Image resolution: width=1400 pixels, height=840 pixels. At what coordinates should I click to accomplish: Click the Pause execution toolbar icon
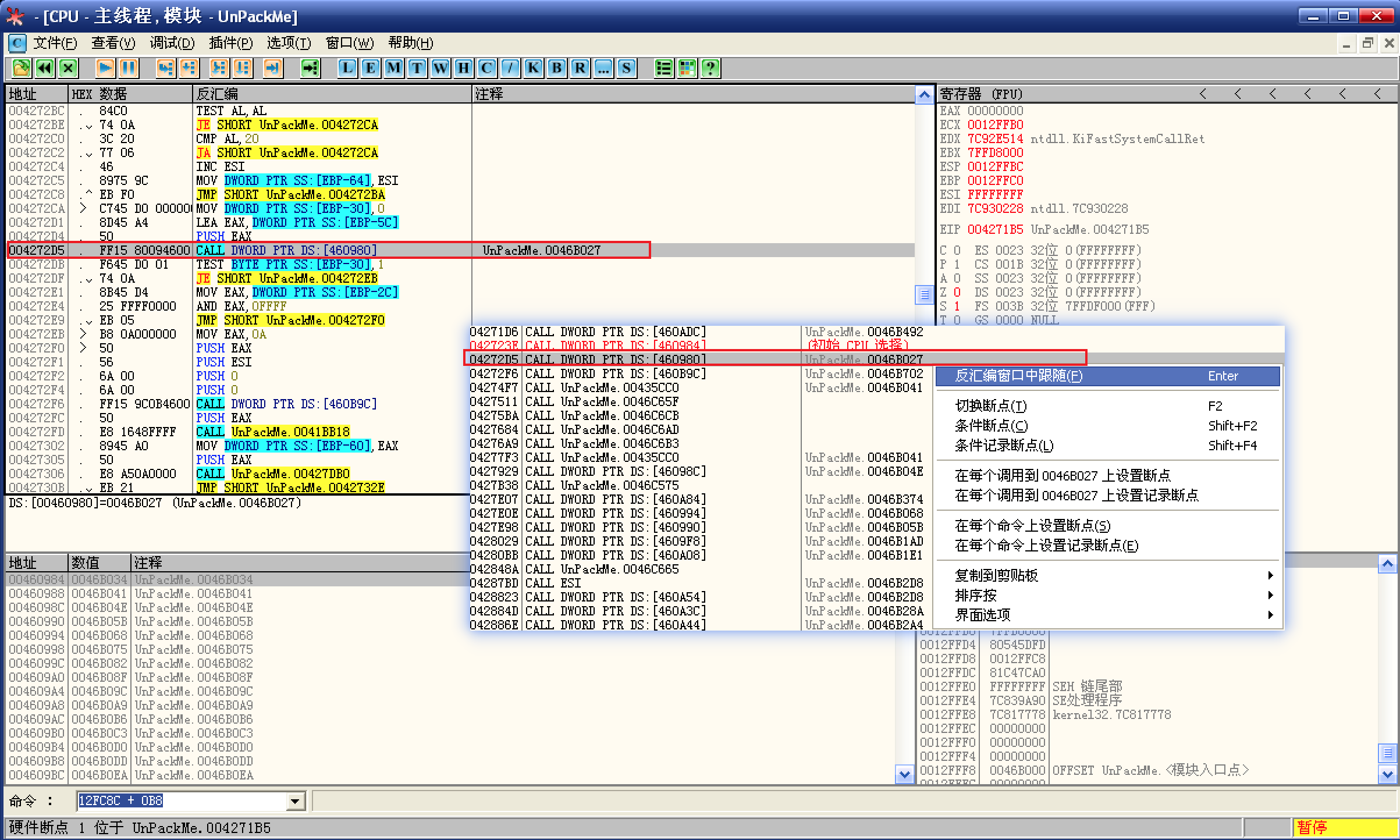pyautogui.click(x=129, y=69)
